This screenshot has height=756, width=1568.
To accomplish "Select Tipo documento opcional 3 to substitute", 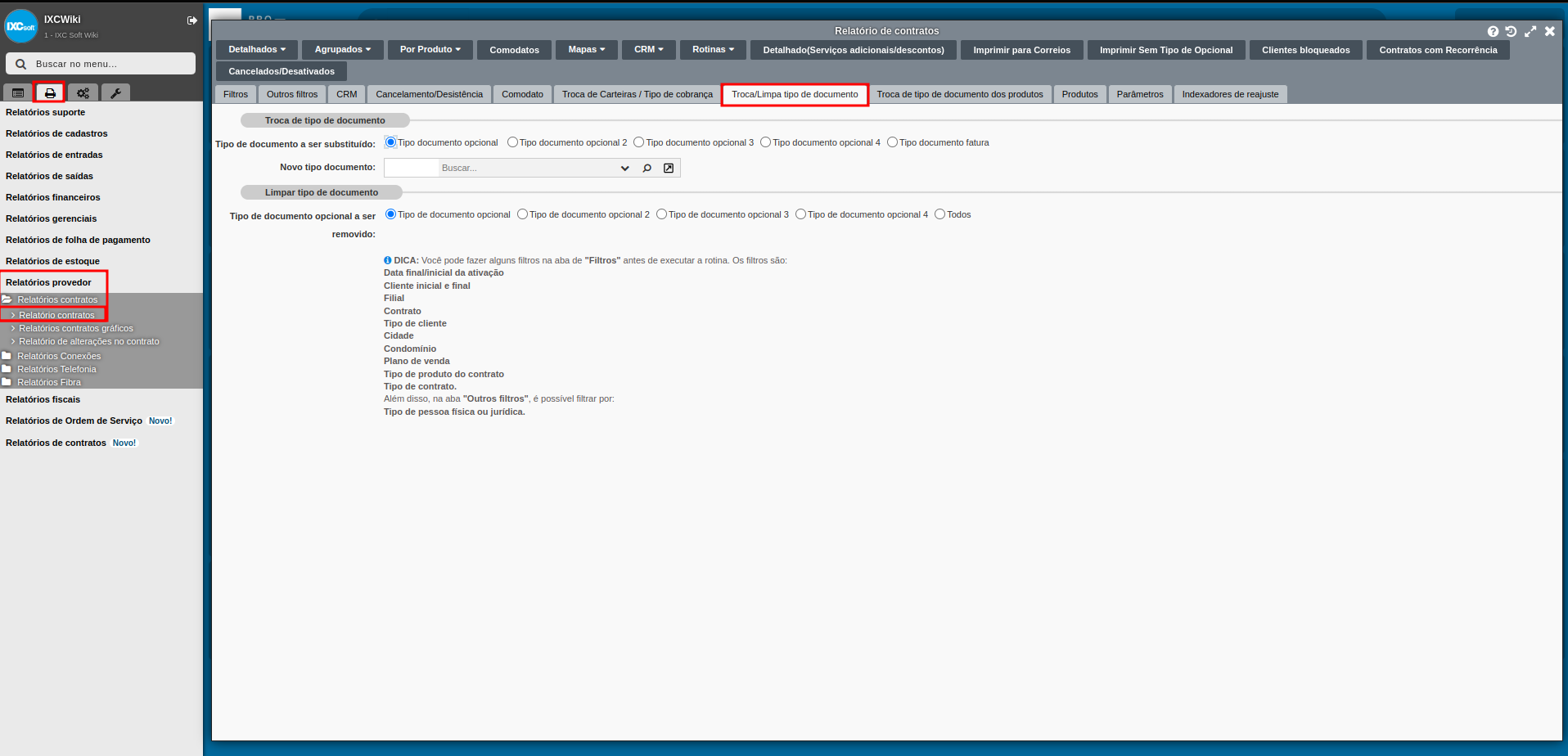I will (639, 142).
